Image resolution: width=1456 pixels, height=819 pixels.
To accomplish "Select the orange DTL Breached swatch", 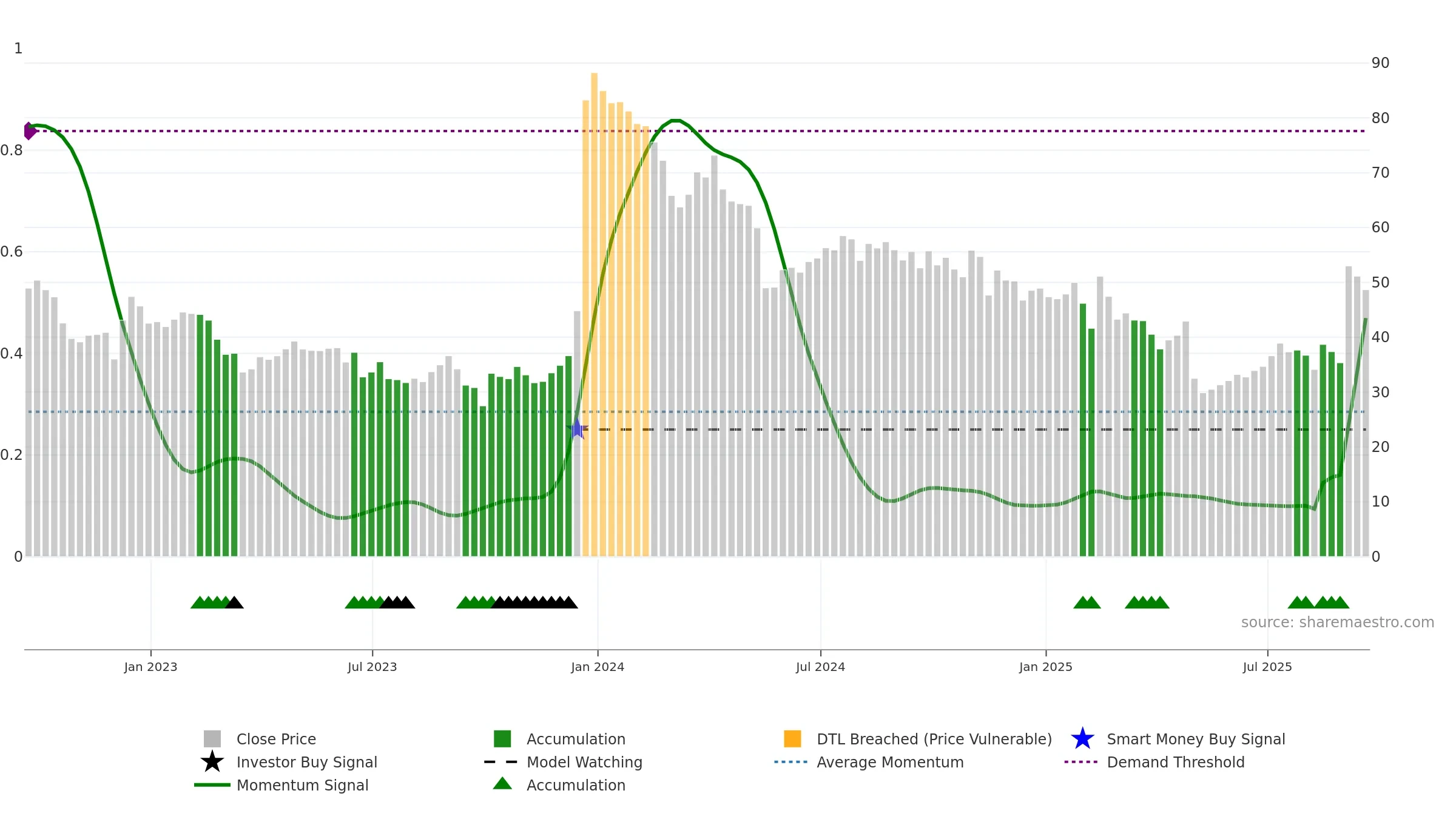I will point(792,739).
